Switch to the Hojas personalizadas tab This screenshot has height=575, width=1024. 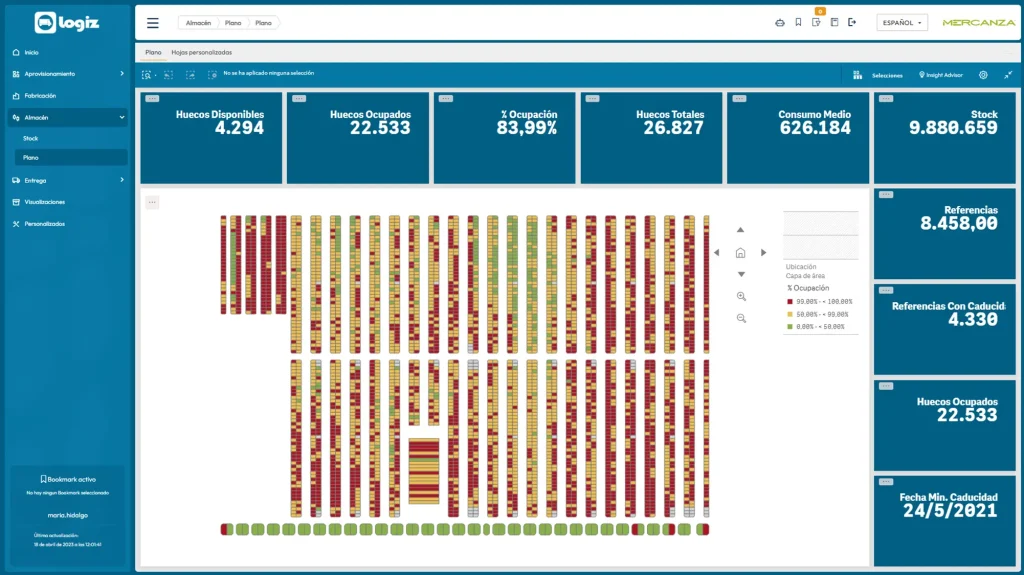click(x=201, y=52)
